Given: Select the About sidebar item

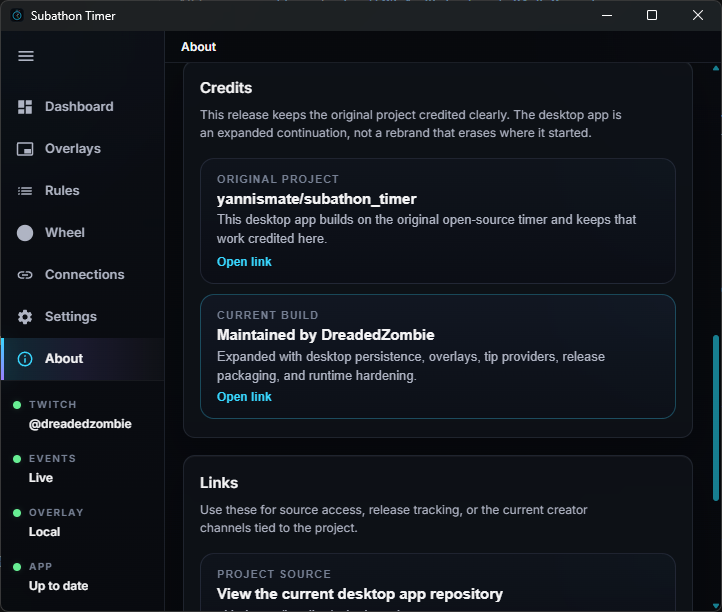Looking at the screenshot, I should tap(83, 359).
